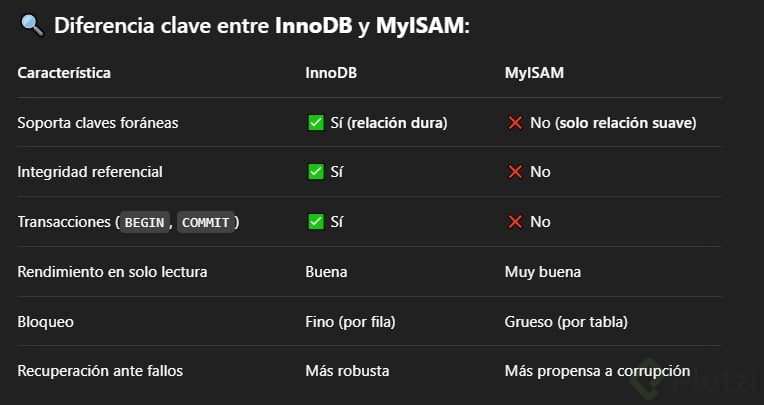Image resolution: width=764 pixels, height=405 pixels.
Task: Click the "Rendimiento en solo lectura" row label
Action: 112,271
